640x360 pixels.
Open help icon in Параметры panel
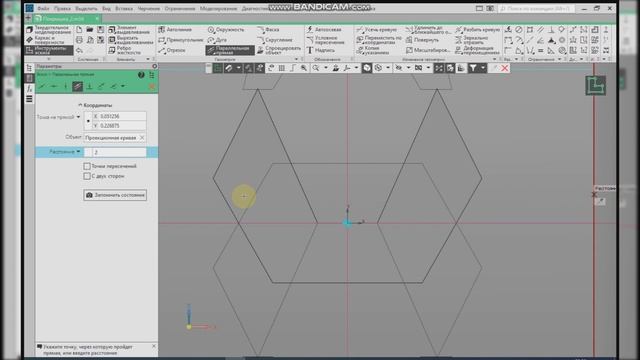click(141, 75)
